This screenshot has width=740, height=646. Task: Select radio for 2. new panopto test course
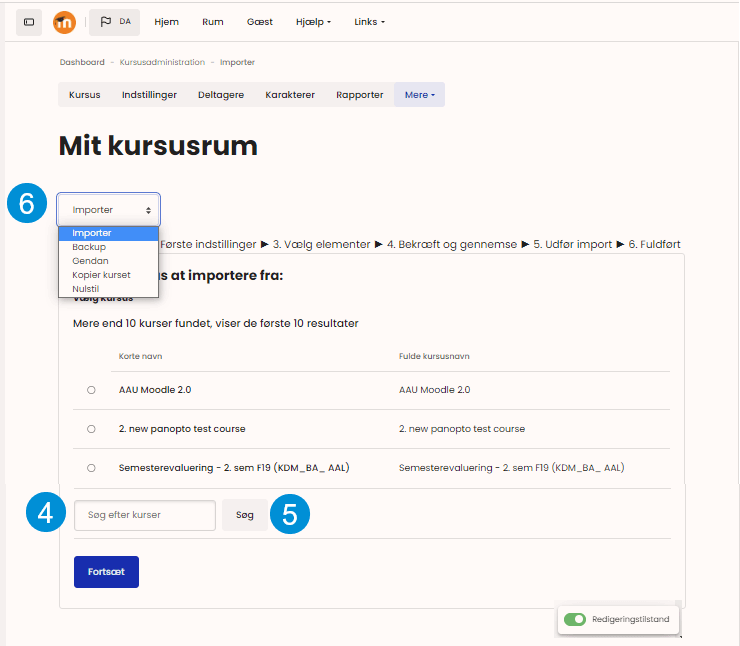click(x=91, y=429)
